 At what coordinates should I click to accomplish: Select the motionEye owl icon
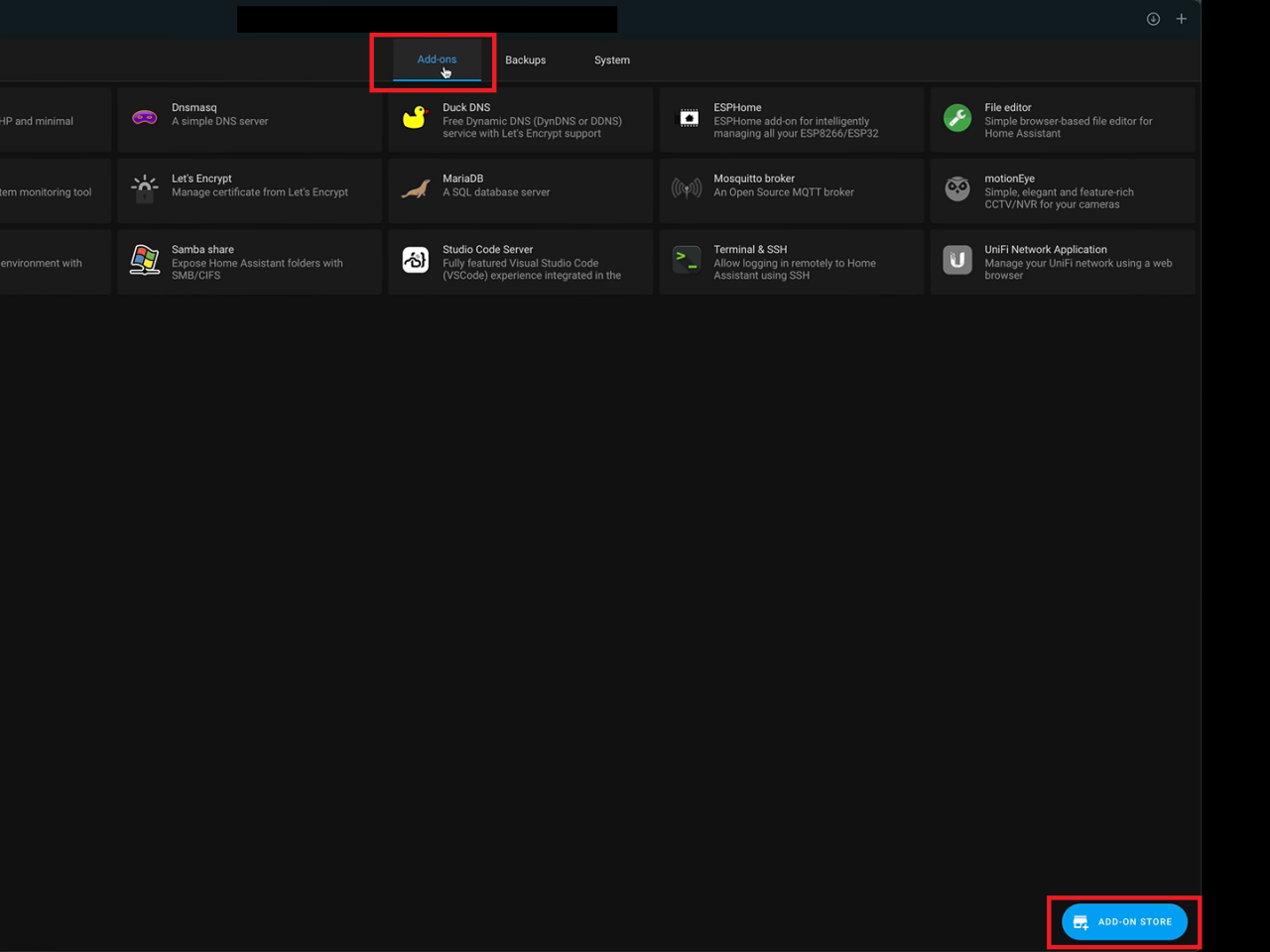(x=957, y=188)
